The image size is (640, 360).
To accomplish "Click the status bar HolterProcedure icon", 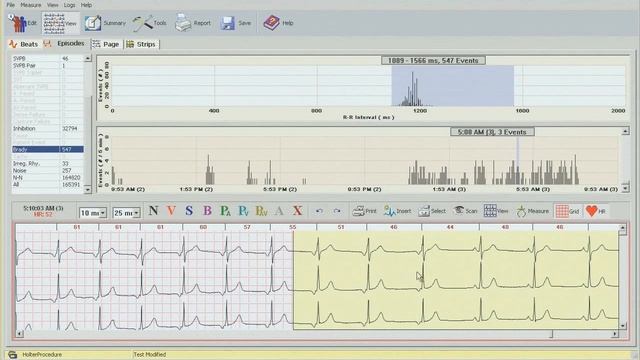I will click(x=13, y=355).
